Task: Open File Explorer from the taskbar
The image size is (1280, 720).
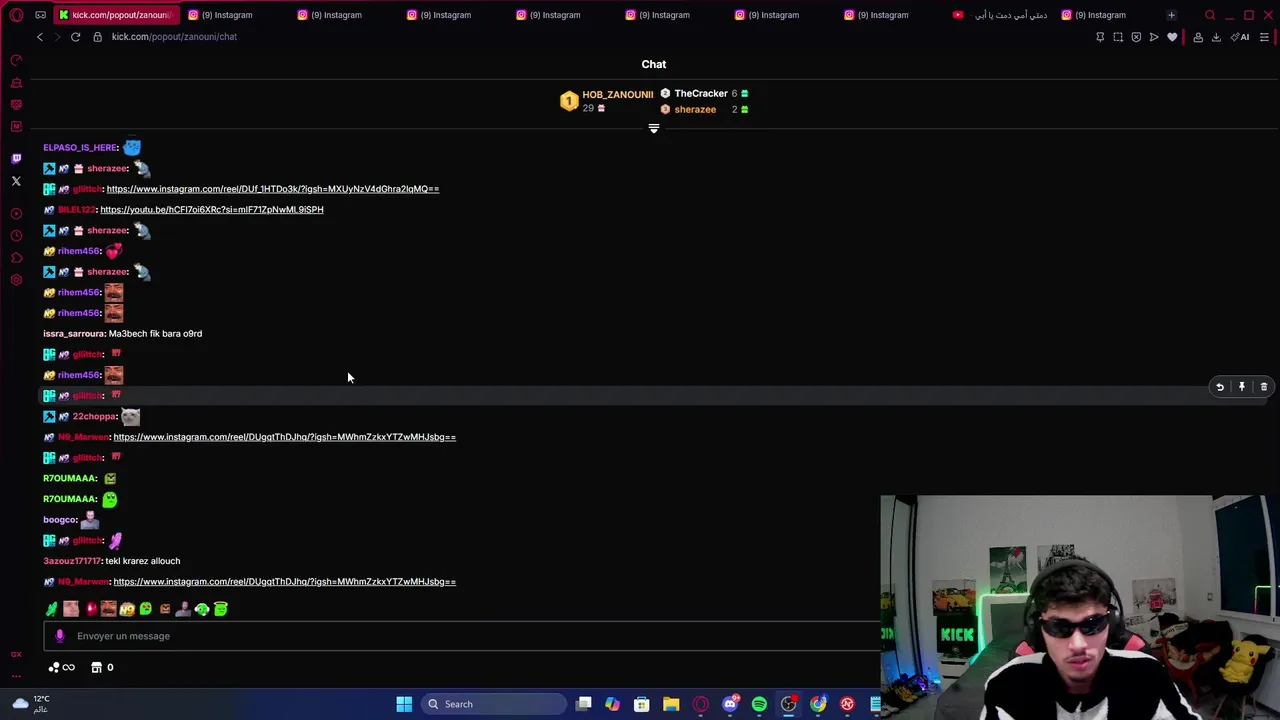Action: (x=671, y=704)
